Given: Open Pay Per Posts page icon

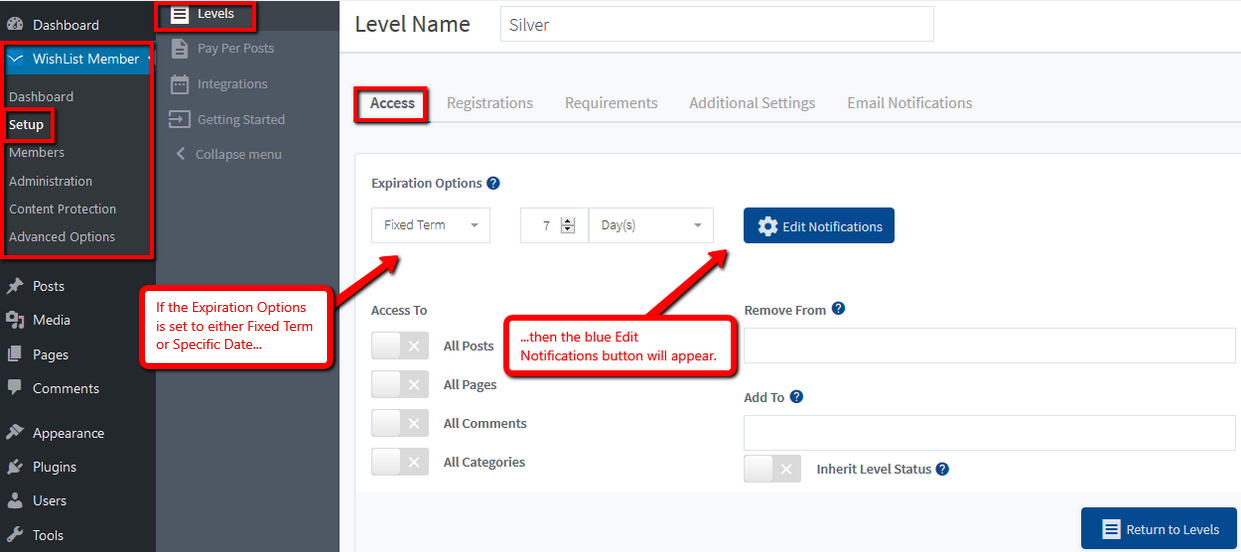Looking at the screenshot, I should pyautogui.click(x=179, y=48).
